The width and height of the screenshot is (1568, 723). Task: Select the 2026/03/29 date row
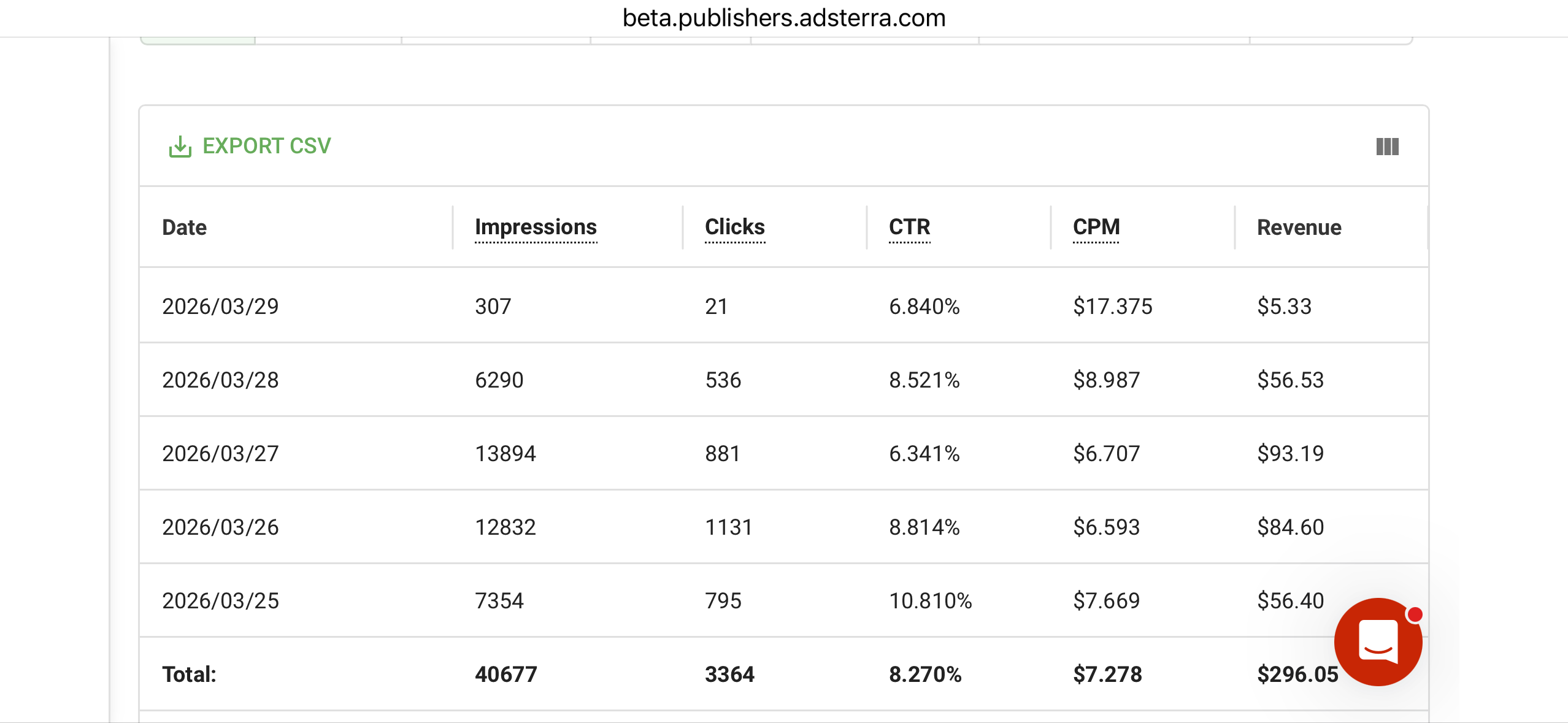point(220,306)
